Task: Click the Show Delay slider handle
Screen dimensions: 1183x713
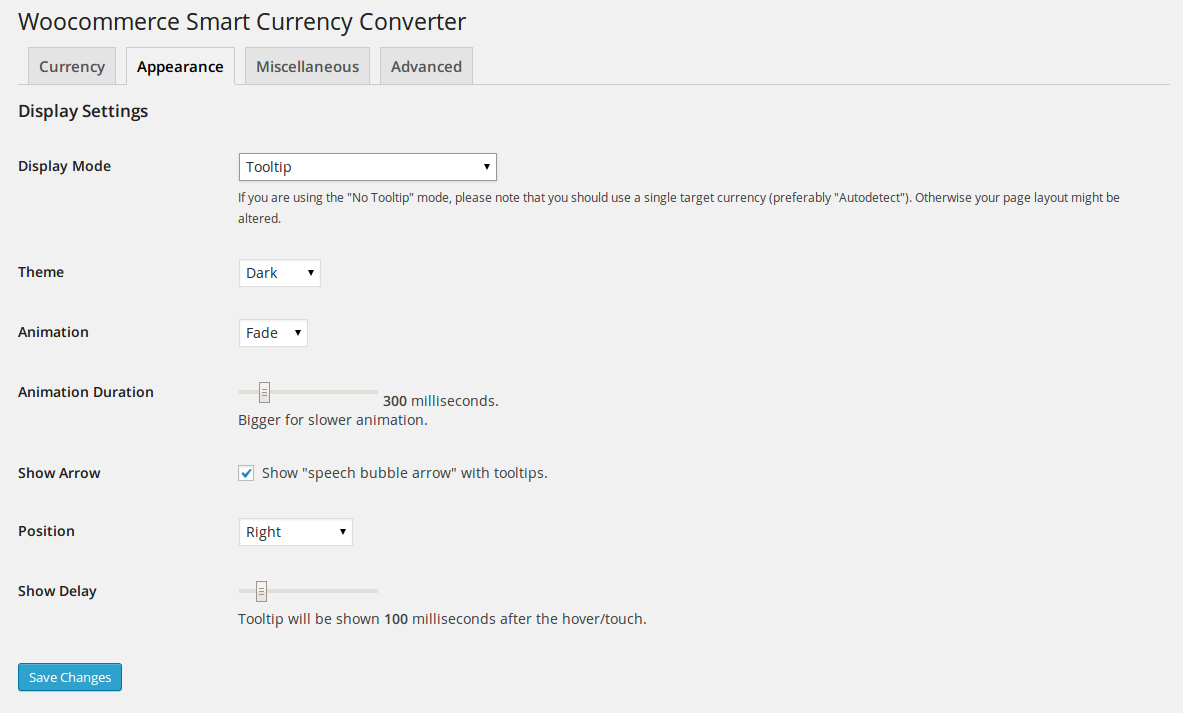Action: (261, 591)
